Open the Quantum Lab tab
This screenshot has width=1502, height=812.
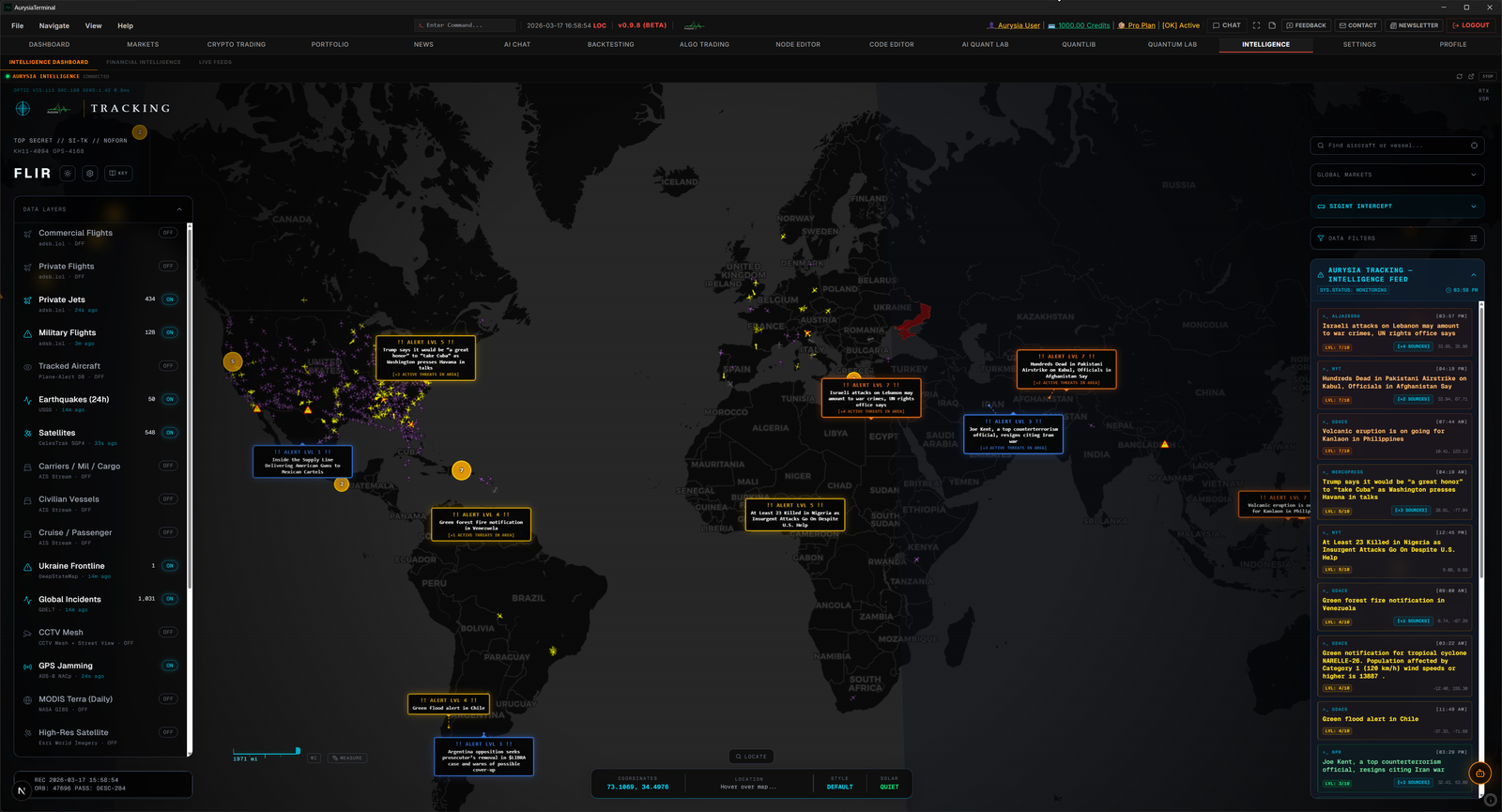click(x=1172, y=44)
